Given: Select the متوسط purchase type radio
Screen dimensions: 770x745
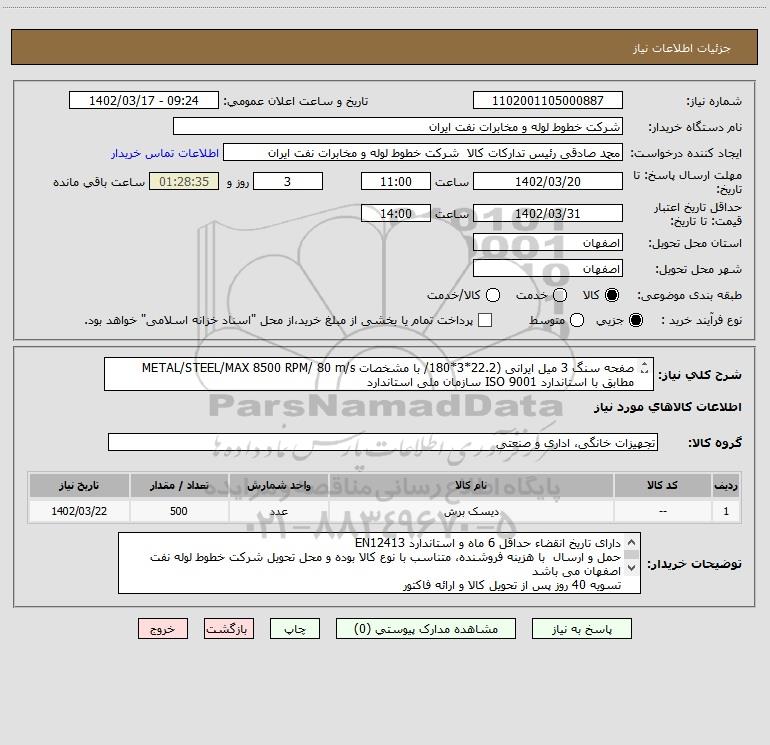Looking at the screenshot, I should coord(577,320).
